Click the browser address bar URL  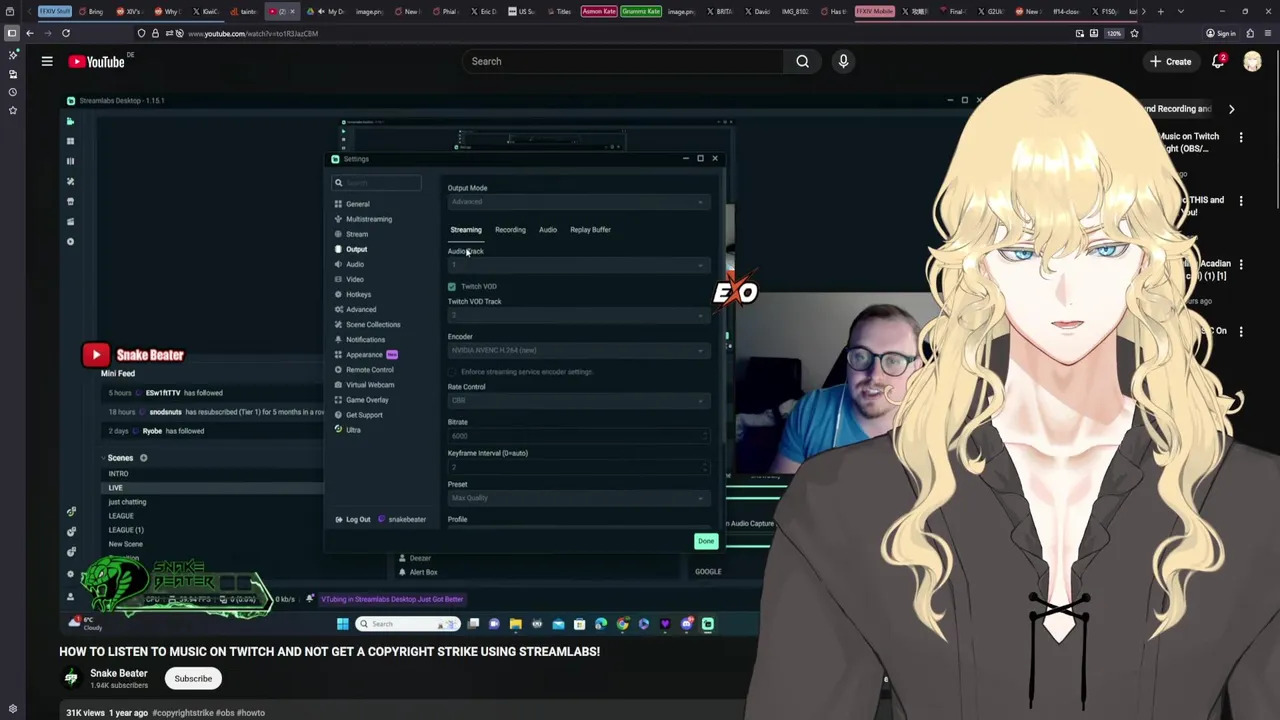pos(253,34)
